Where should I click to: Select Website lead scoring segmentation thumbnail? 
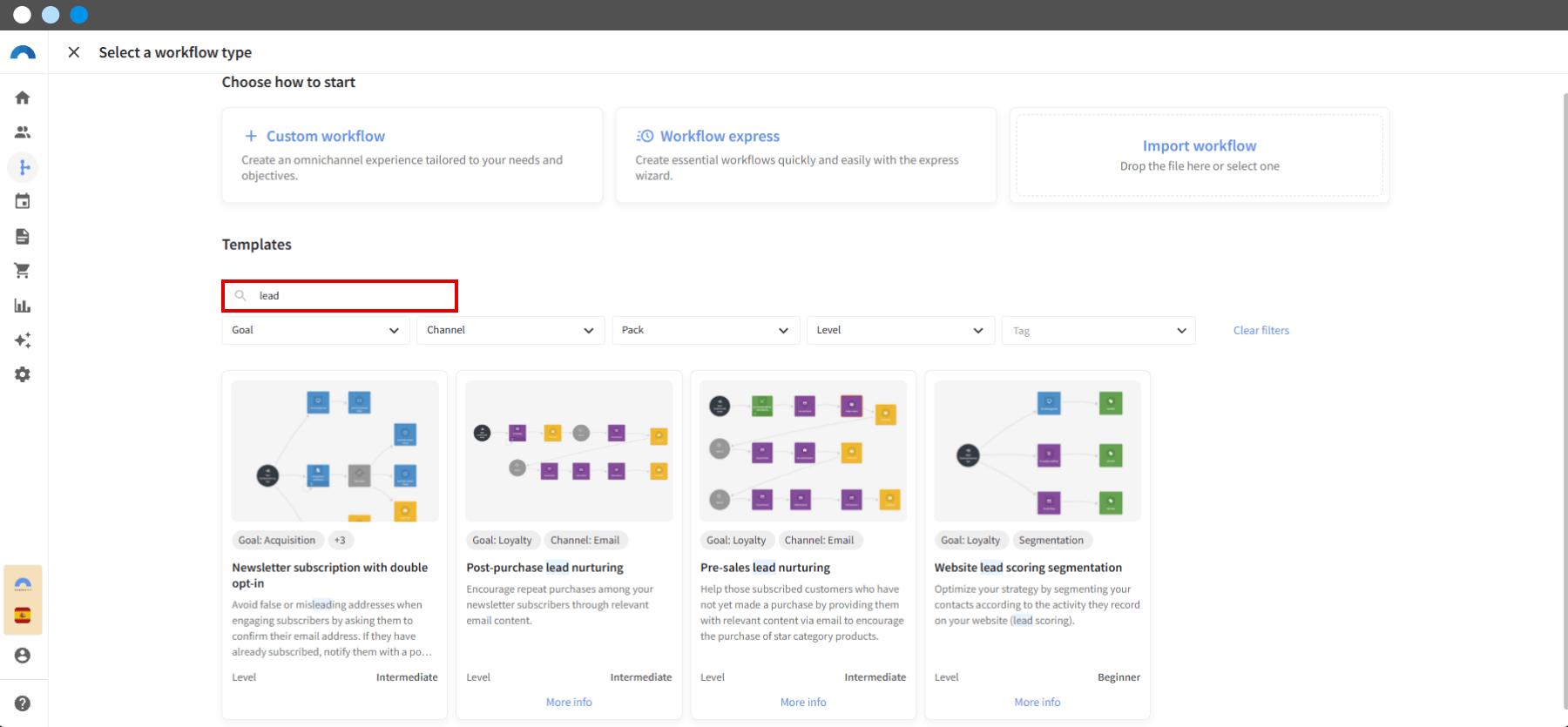[x=1037, y=451]
